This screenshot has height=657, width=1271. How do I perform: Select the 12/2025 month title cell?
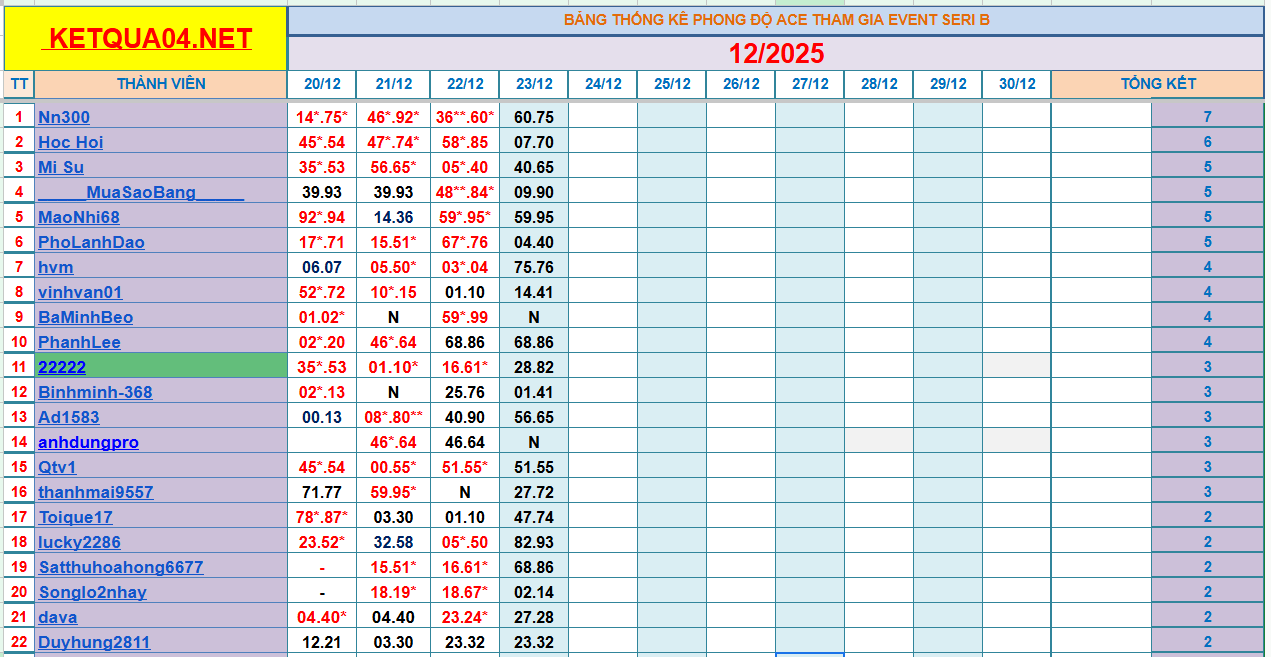coord(776,53)
